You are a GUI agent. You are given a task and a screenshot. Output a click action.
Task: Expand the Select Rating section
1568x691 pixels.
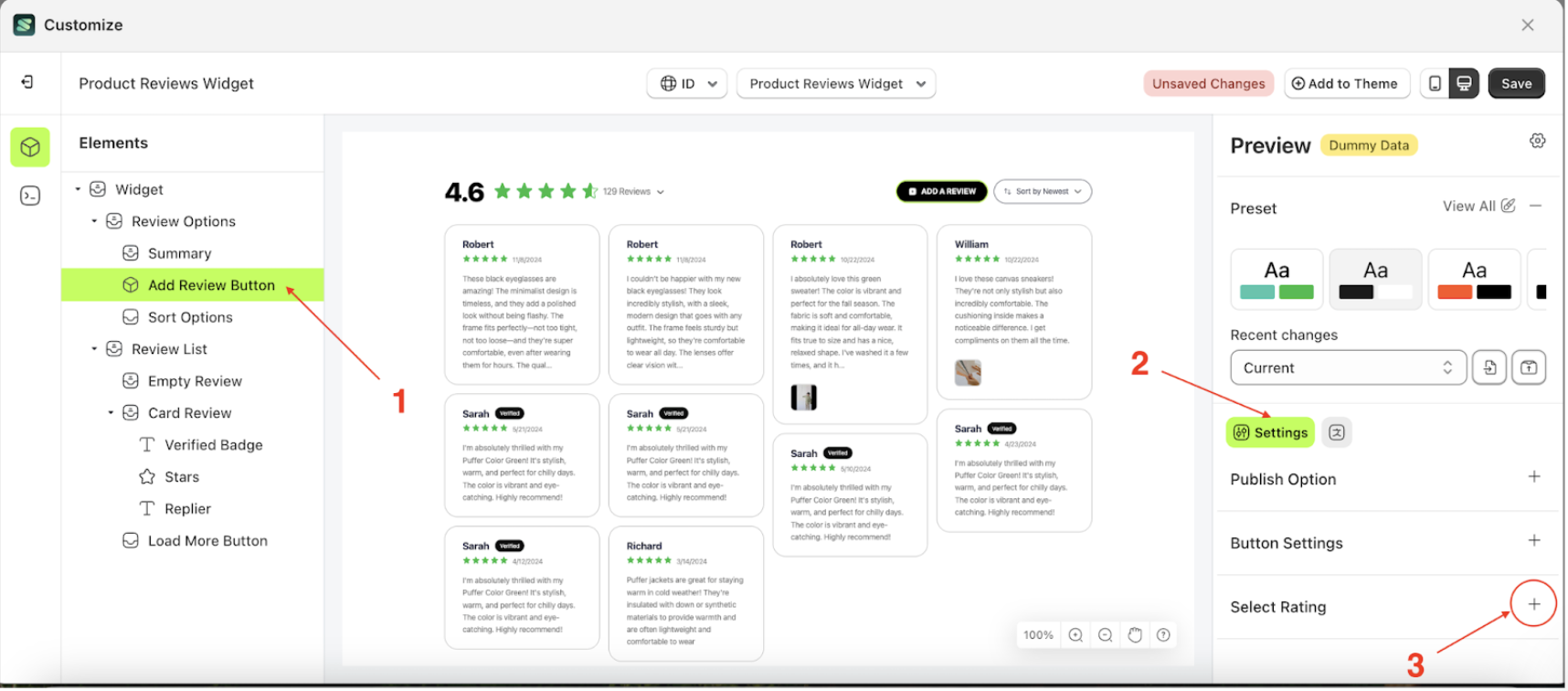point(1534,604)
